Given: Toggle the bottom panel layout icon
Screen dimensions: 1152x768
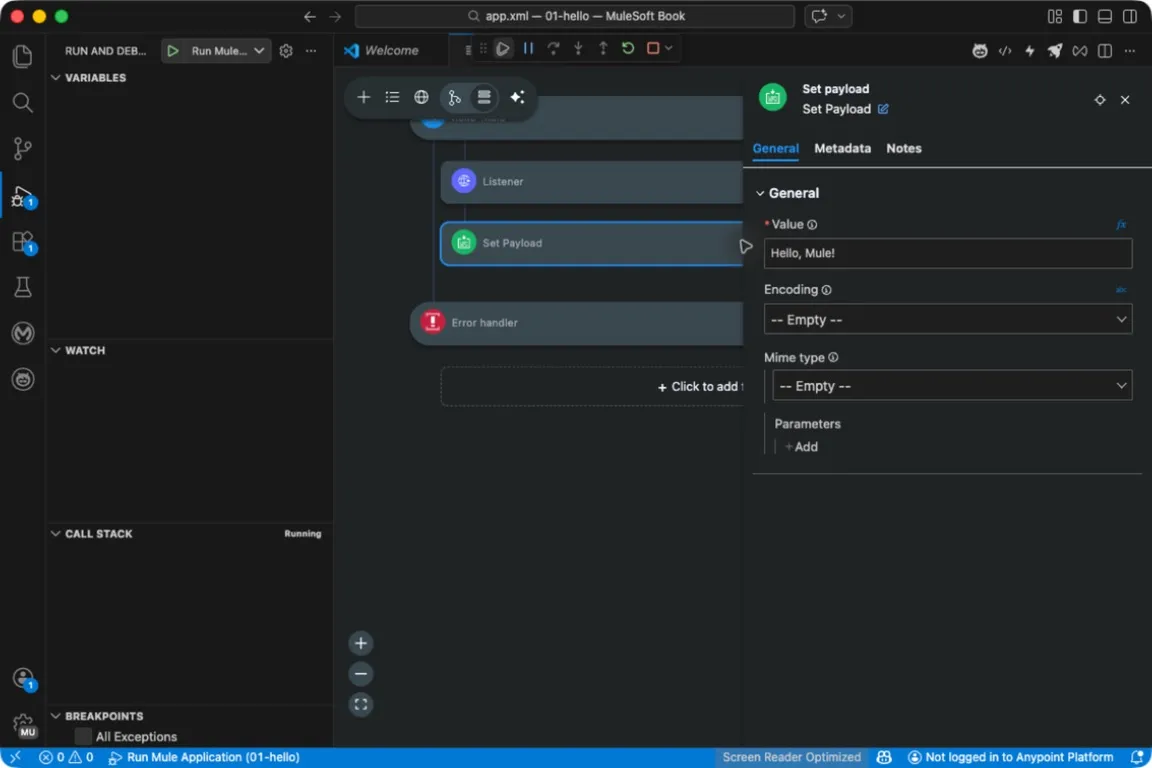Looking at the screenshot, I should point(1104,16).
